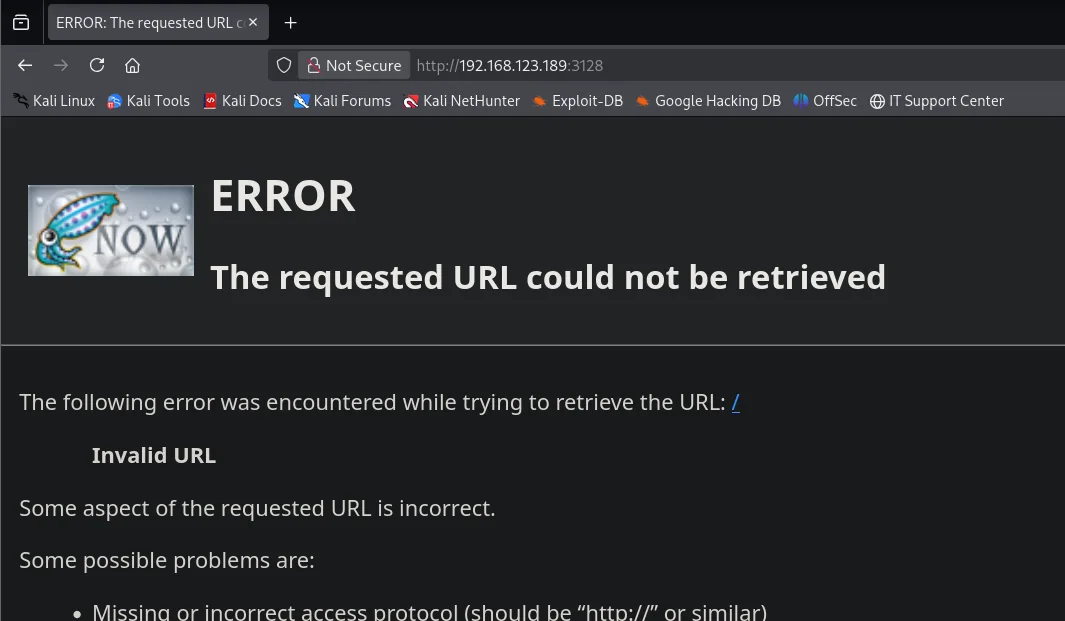Open the Kali Linux bookmark
The width and height of the screenshot is (1065, 621).
pyautogui.click(x=54, y=101)
